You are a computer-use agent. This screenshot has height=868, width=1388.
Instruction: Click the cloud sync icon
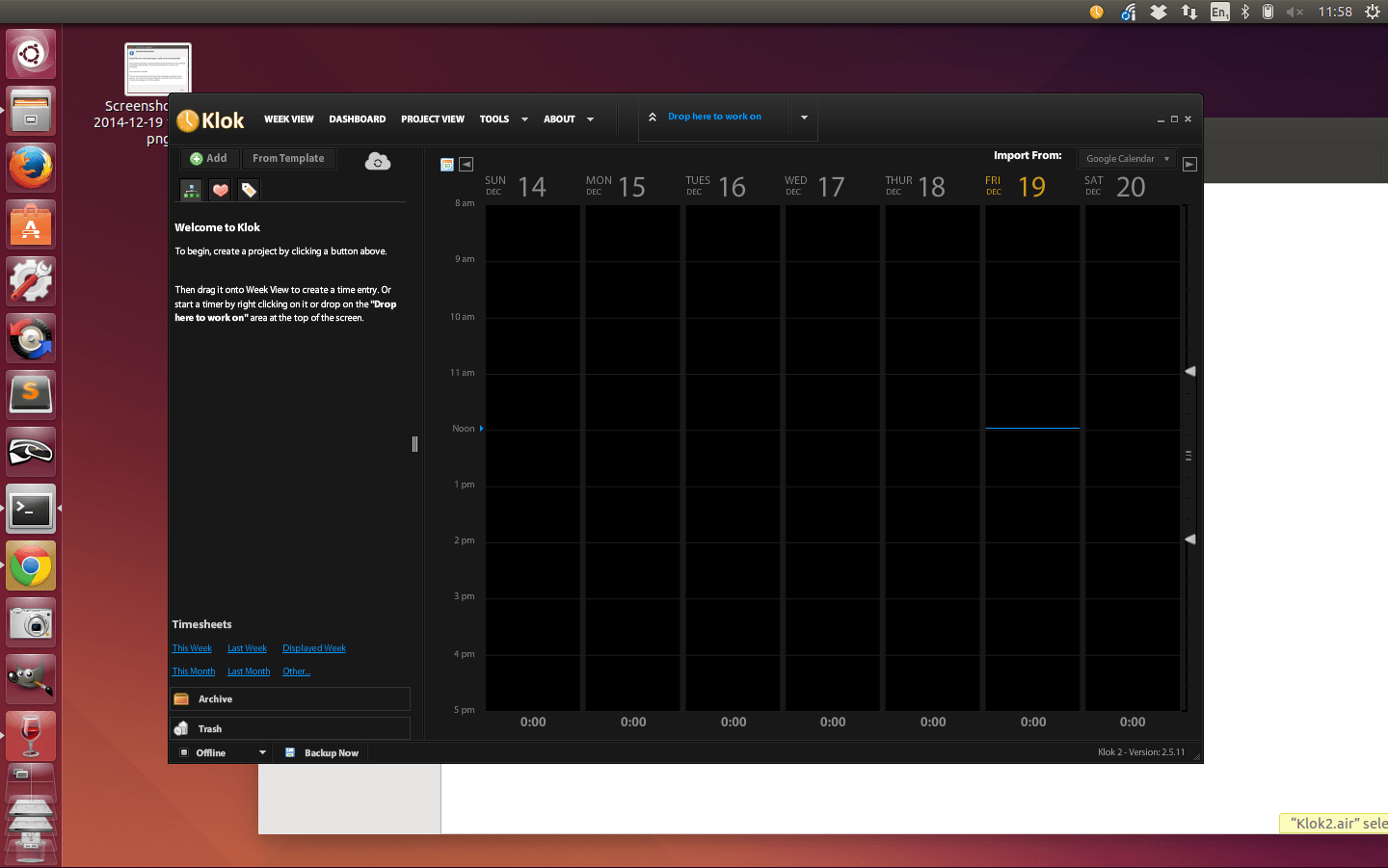click(378, 161)
